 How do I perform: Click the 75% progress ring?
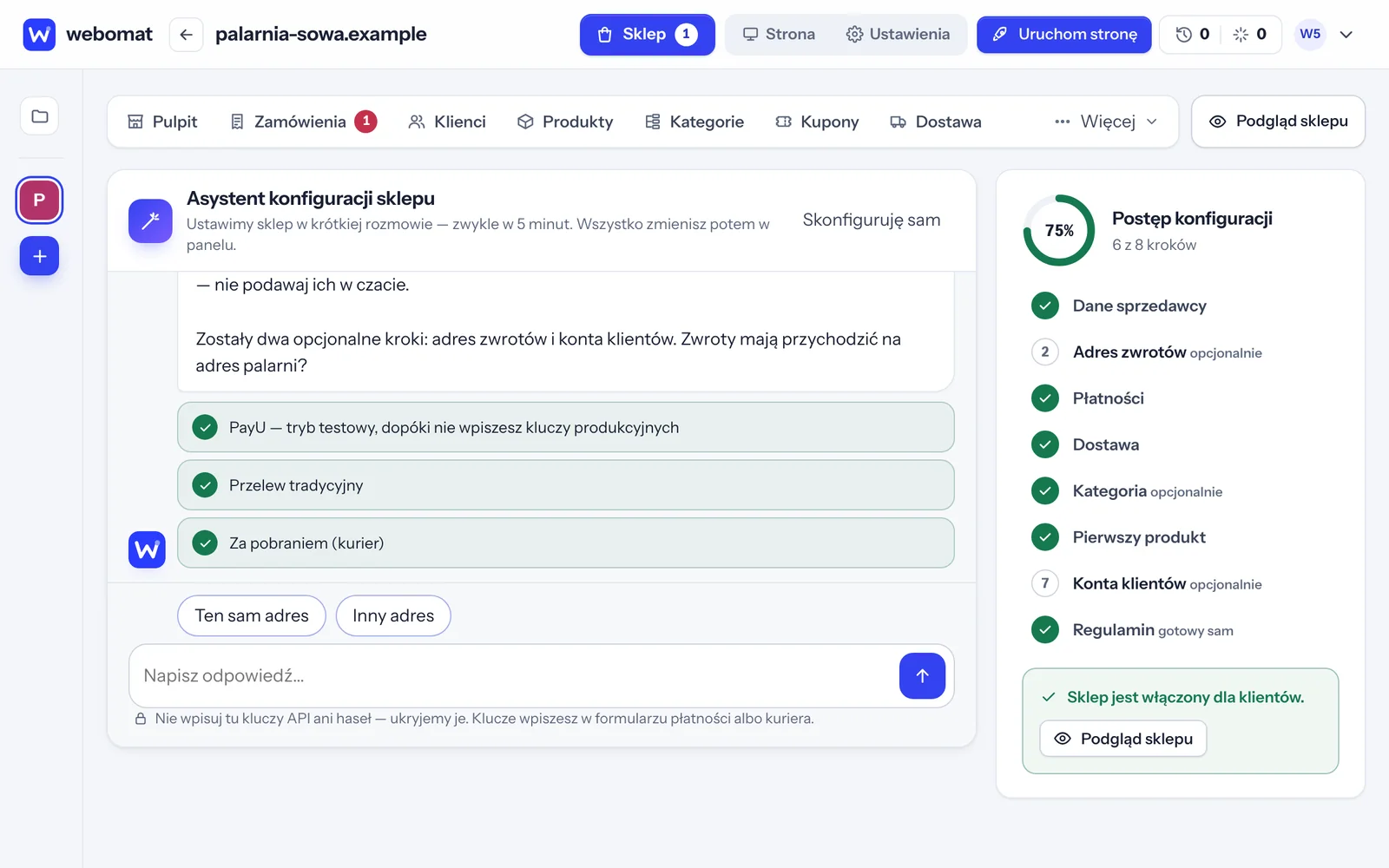coord(1059,230)
